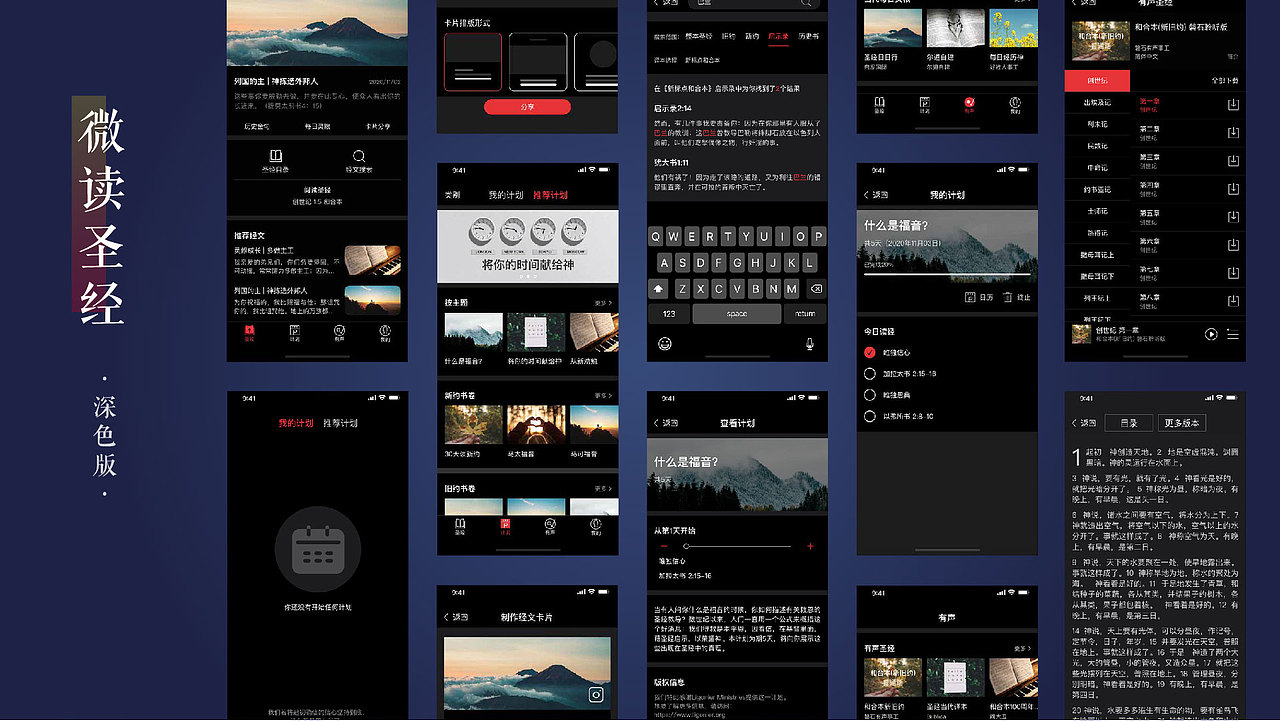This screenshot has width=1280, height=721.
Task: Open 圣经目录 book icon on home screen
Action: 274,157
